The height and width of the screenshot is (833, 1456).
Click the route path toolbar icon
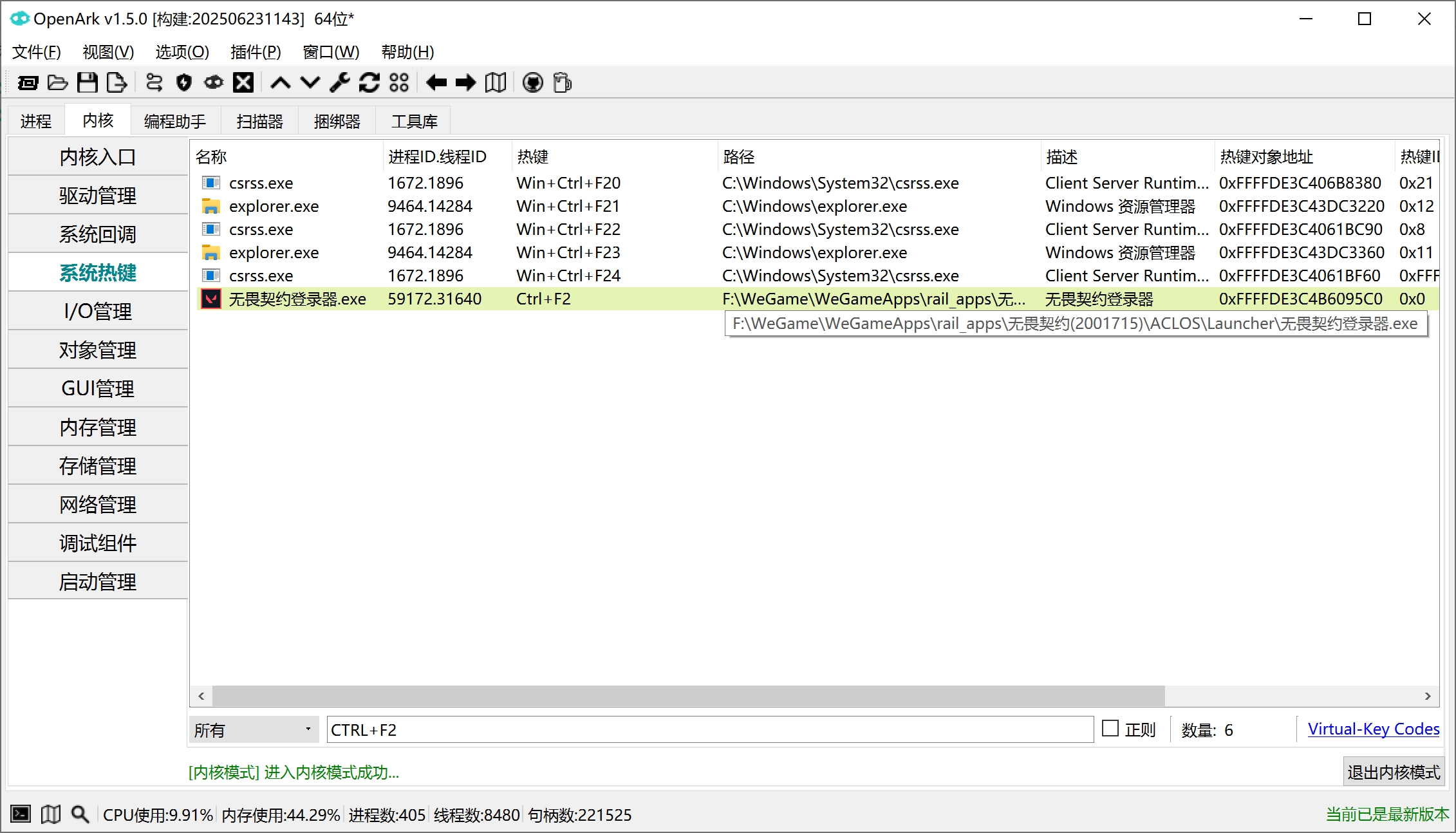pyautogui.click(x=154, y=82)
